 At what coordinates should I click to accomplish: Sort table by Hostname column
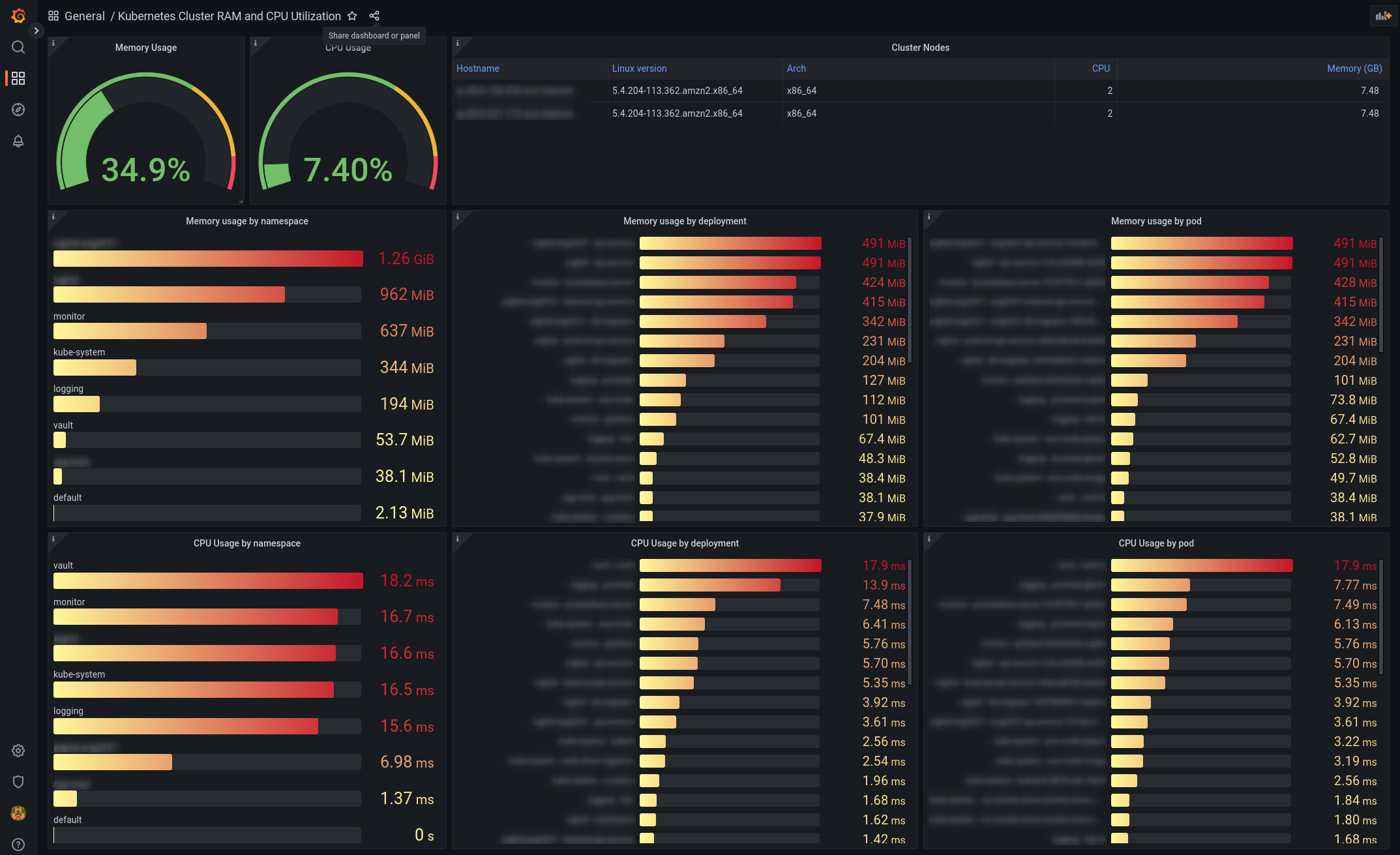tap(478, 68)
